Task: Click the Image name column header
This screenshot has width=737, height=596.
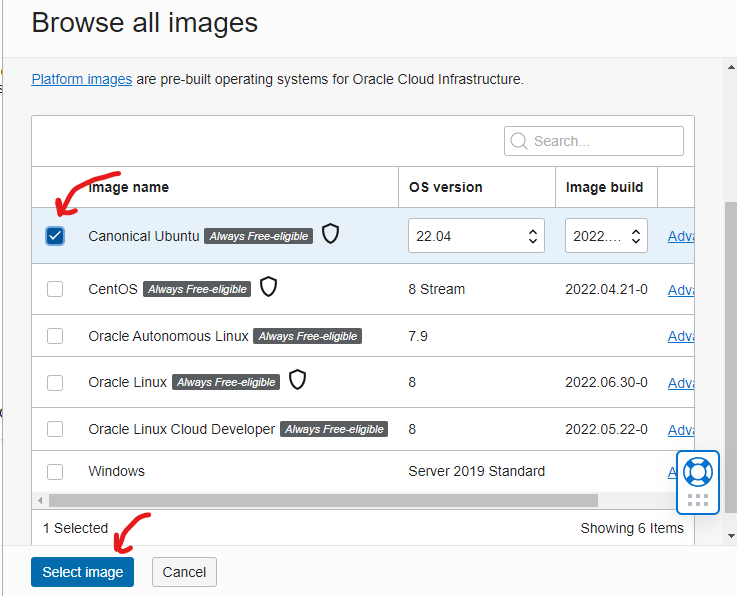Action: [x=128, y=187]
